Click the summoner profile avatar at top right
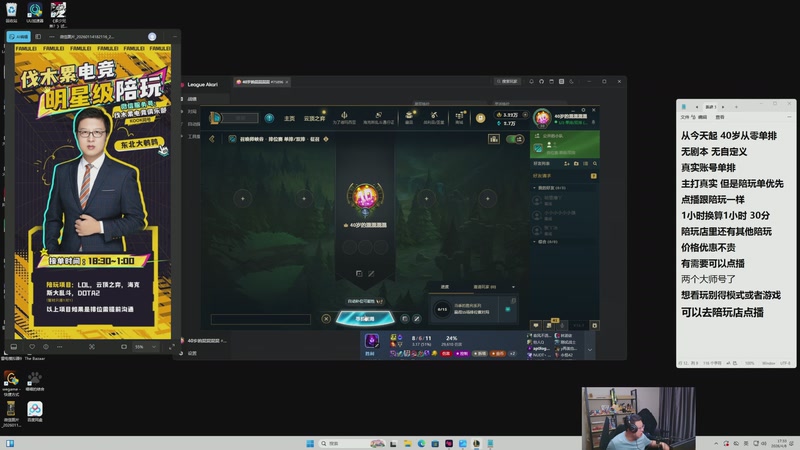The width and height of the screenshot is (800, 450). (x=542, y=118)
